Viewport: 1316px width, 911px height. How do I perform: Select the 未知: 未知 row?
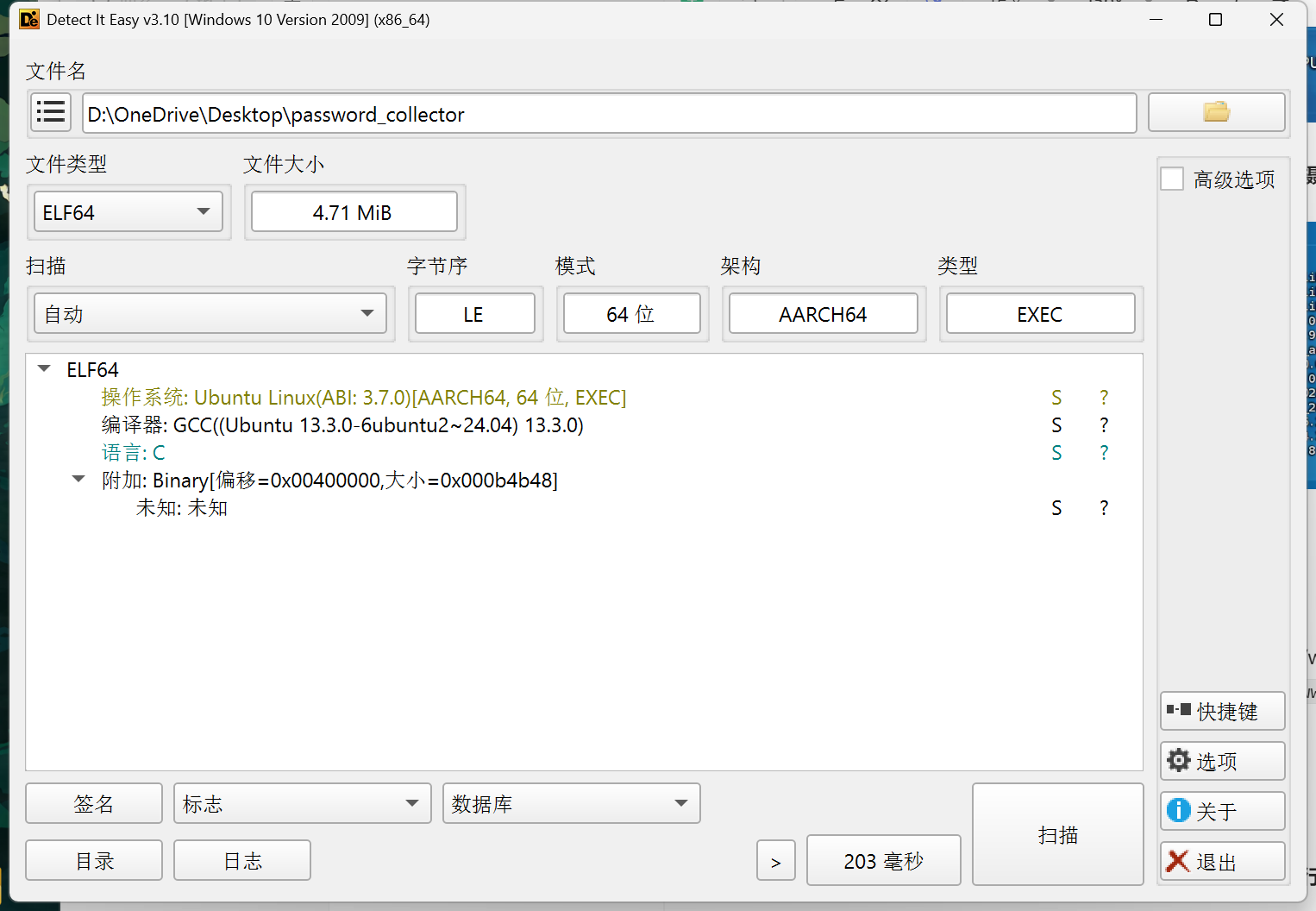coord(585,507)
